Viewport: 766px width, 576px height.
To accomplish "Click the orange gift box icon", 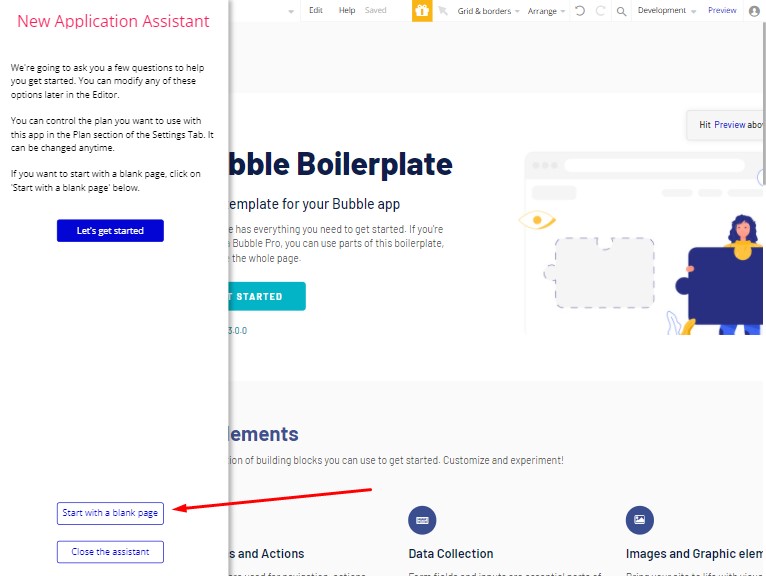I will (x=422, y=11).
